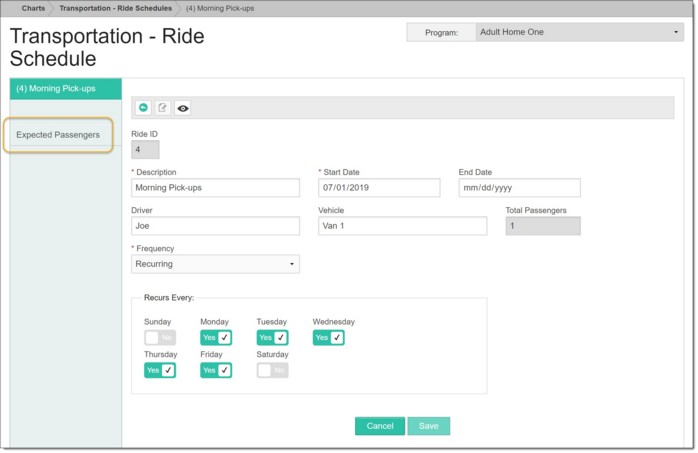
Task: Click the eye view icon
Action: [x=183, y=108]
